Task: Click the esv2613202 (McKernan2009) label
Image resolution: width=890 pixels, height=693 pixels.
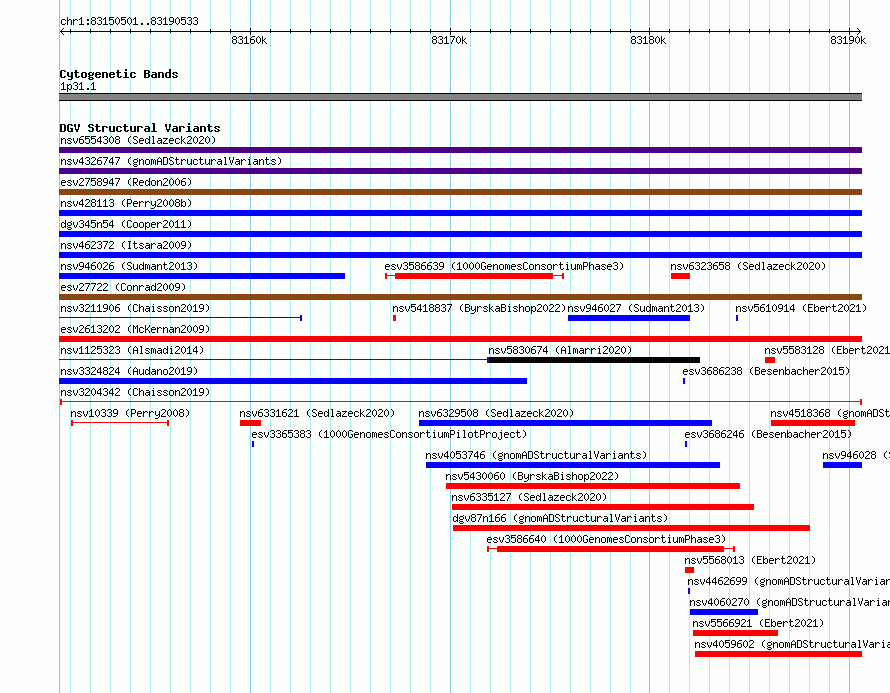Action: (135, 329)
